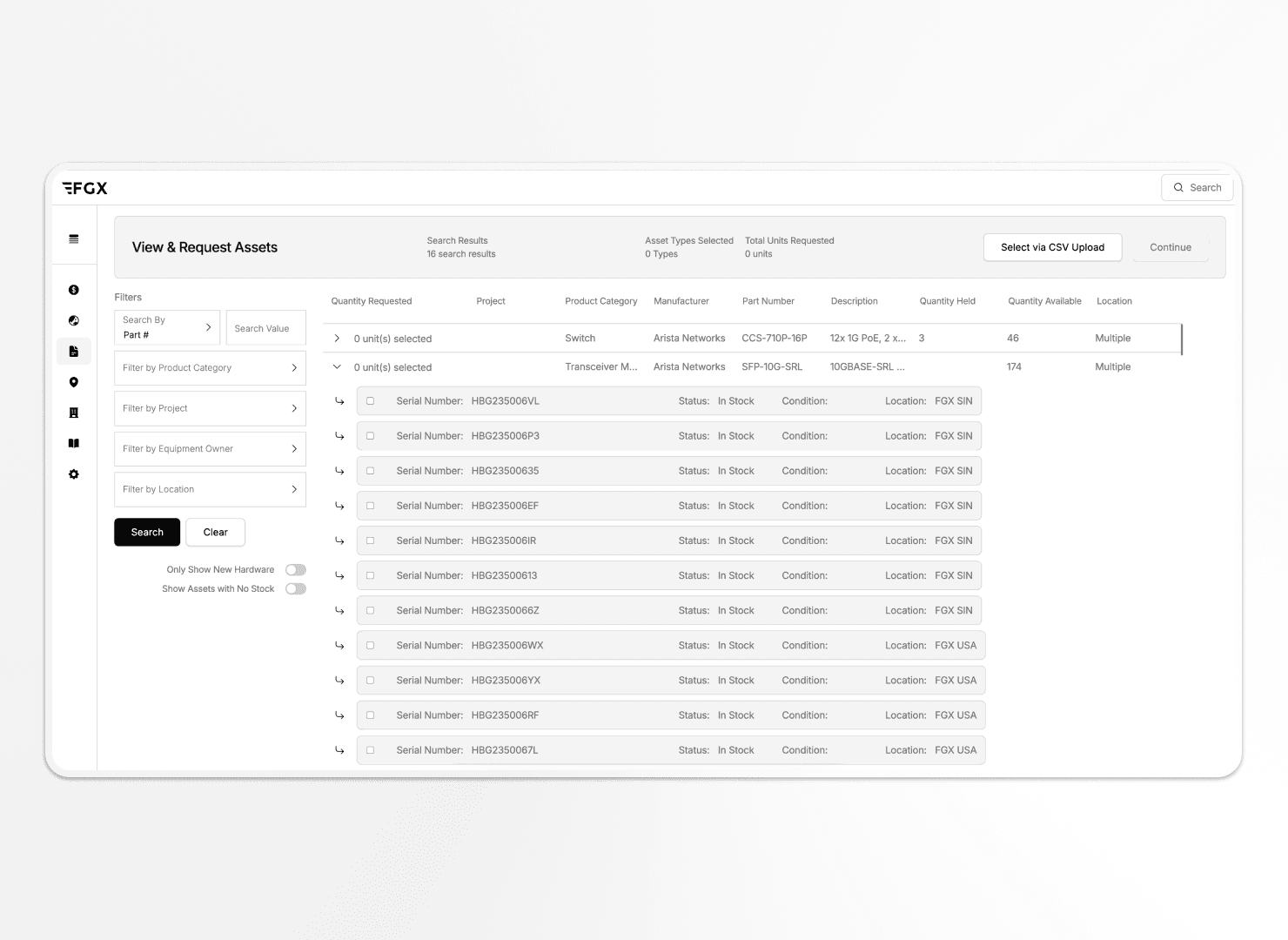
Task: Open Filter by Equipment Owner dropdown
Action: tap(210, 449)
